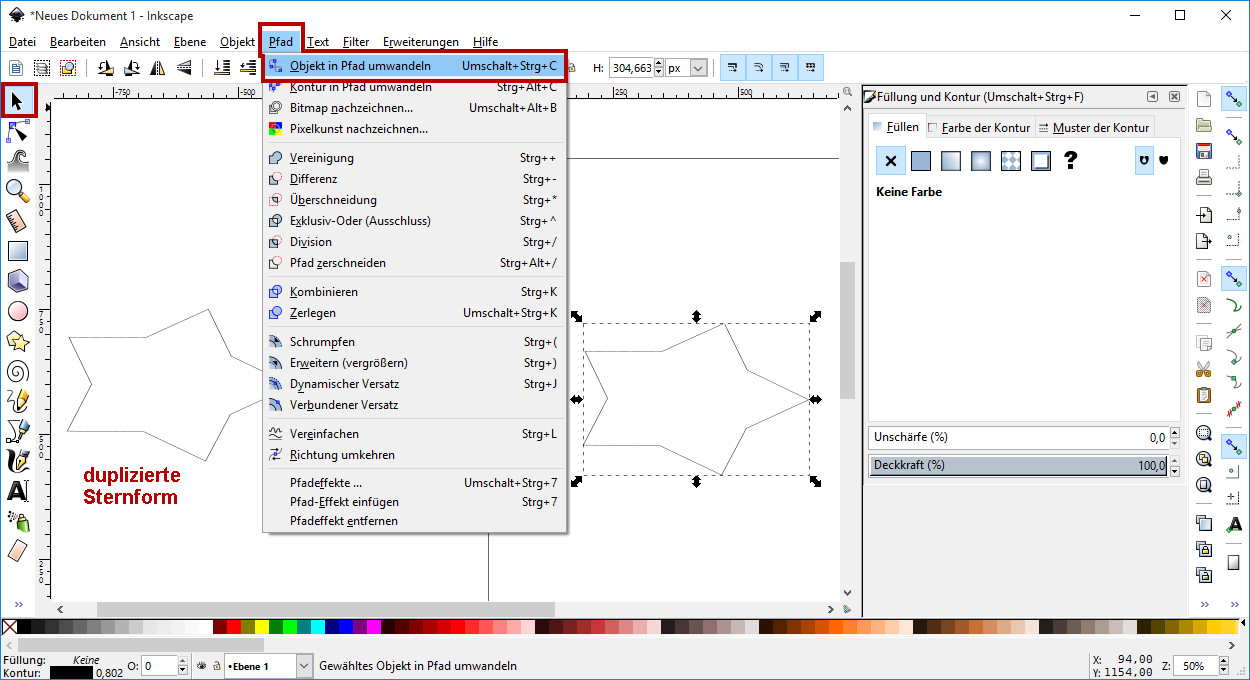The image size is (1250, 680).
Task: Click the Print icon in command bar
Action: coord(1204,177)
